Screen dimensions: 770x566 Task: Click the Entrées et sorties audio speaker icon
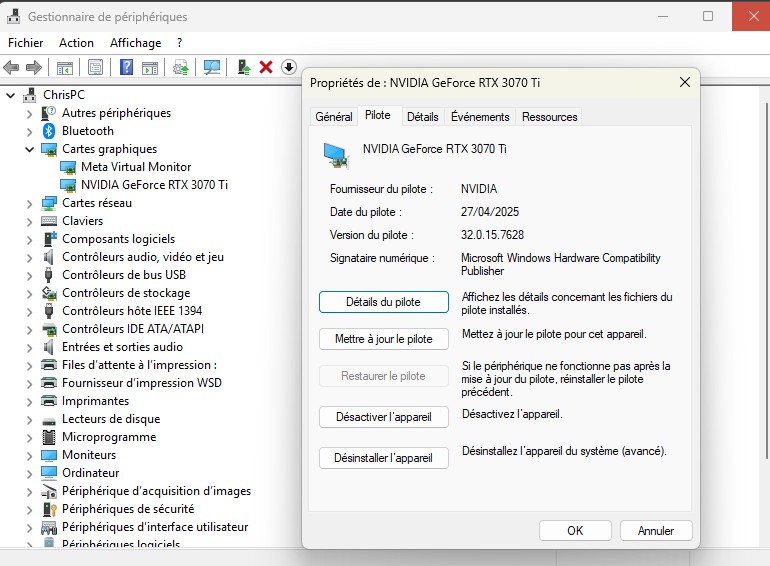pyautogui.click(x=48, y=347)
